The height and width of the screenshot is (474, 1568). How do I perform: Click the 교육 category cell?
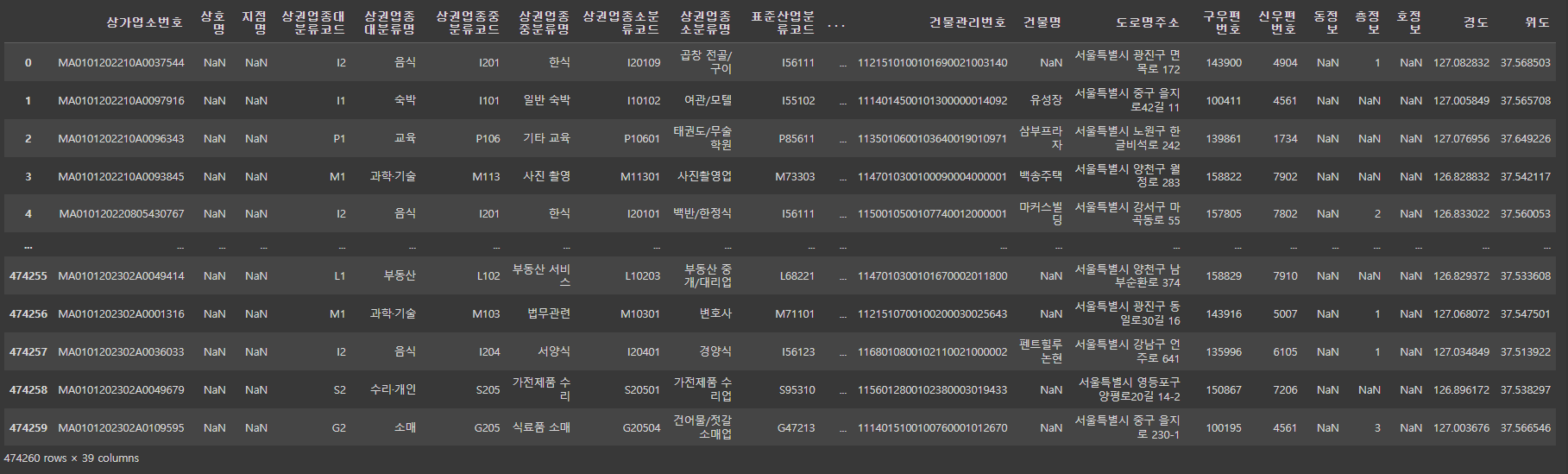click(x=405, y=138)
